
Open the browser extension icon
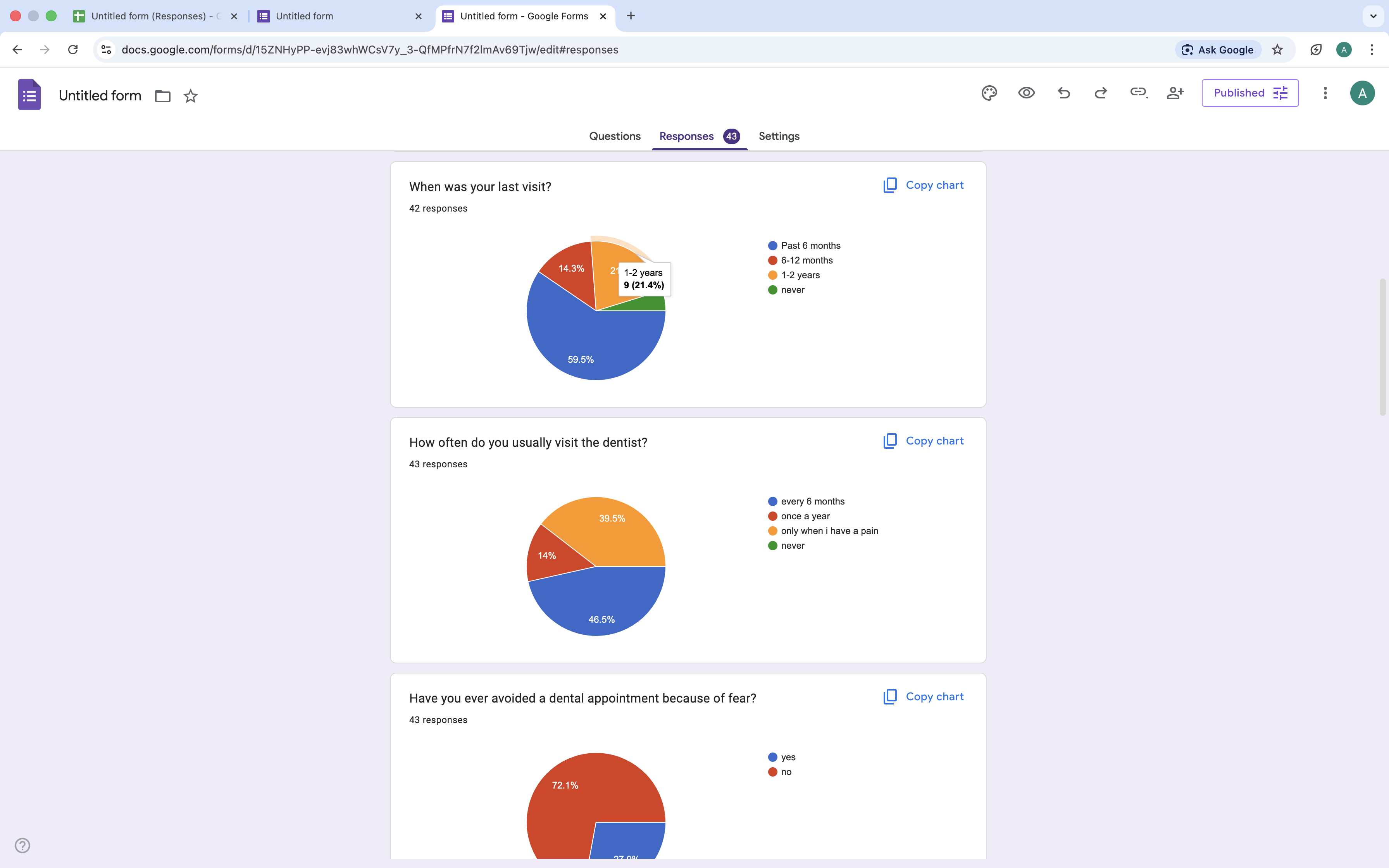(1316, 50)
